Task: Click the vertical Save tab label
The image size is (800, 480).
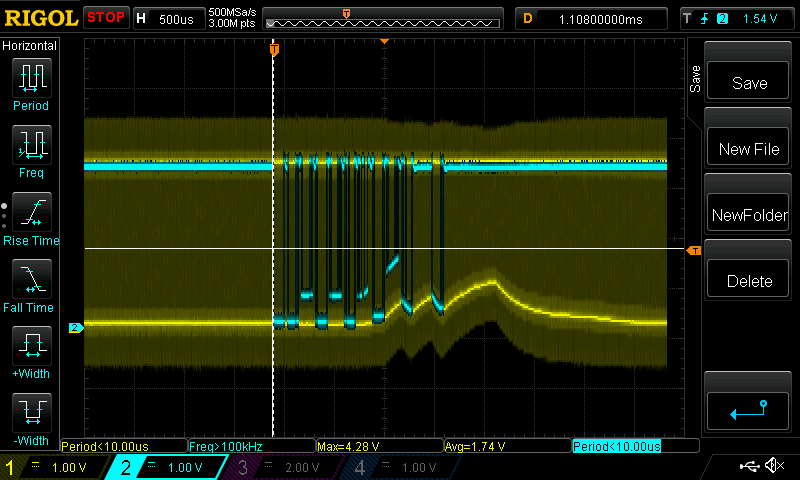Action: point(694,79)
